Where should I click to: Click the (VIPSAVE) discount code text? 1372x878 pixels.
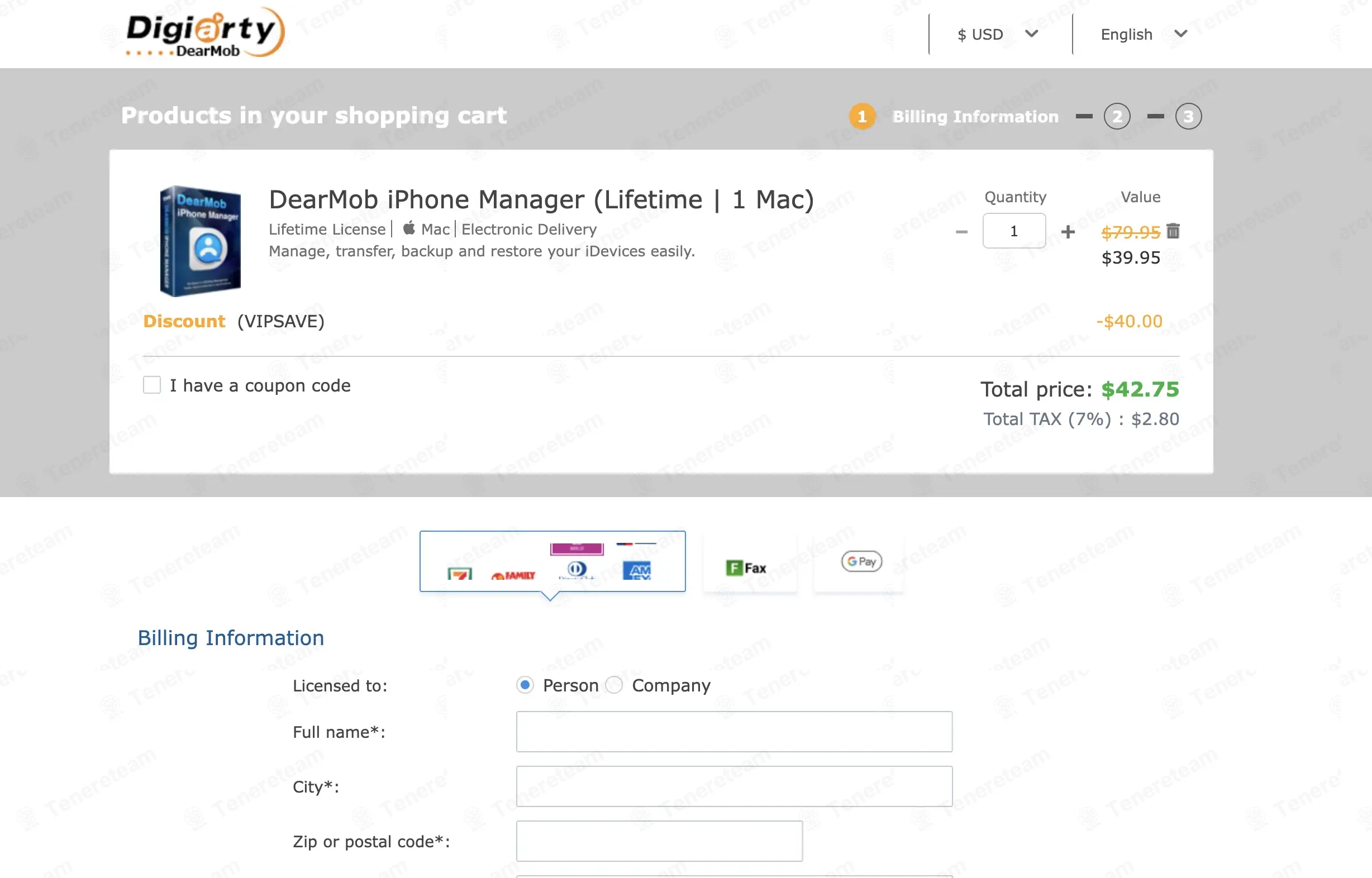point(280,321)
